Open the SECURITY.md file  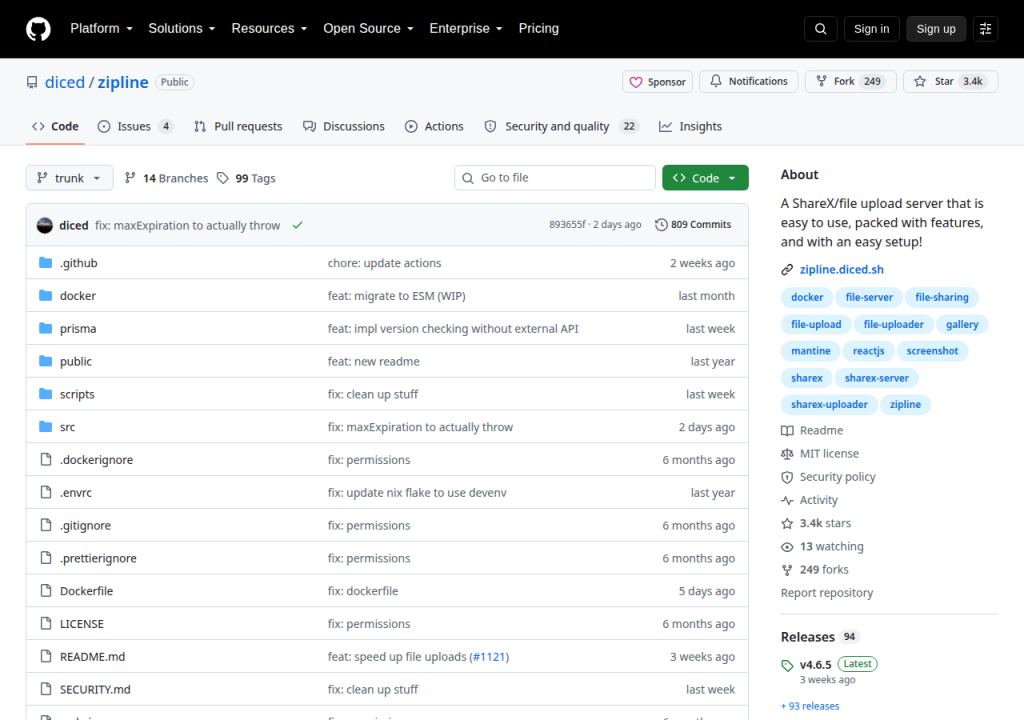[x=95, y=689]
